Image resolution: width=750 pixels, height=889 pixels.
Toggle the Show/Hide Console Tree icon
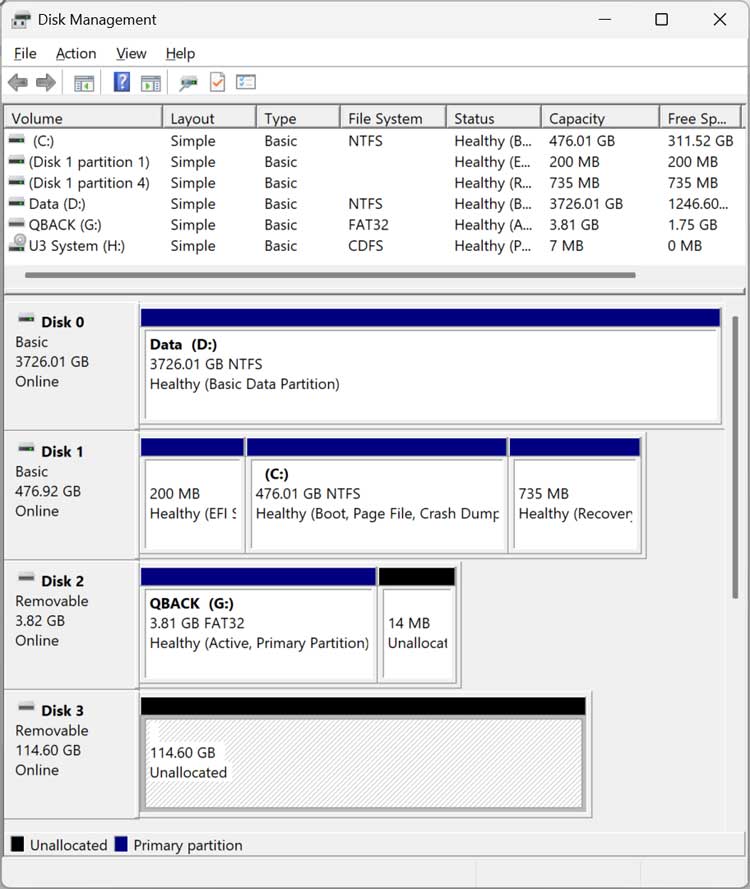tap(84, 83)
